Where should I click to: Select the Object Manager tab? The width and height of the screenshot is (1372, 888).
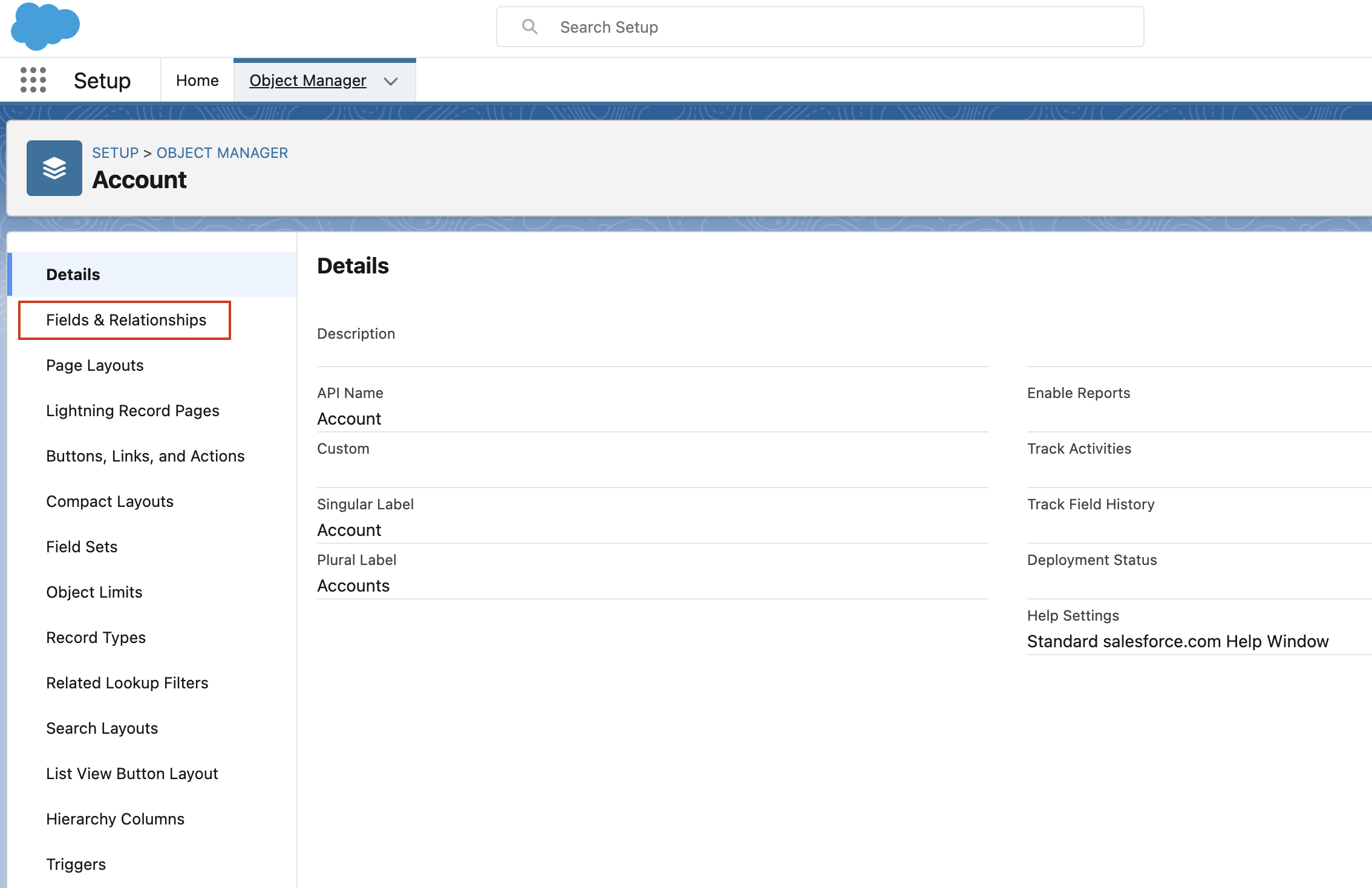(x=307, y=80)
